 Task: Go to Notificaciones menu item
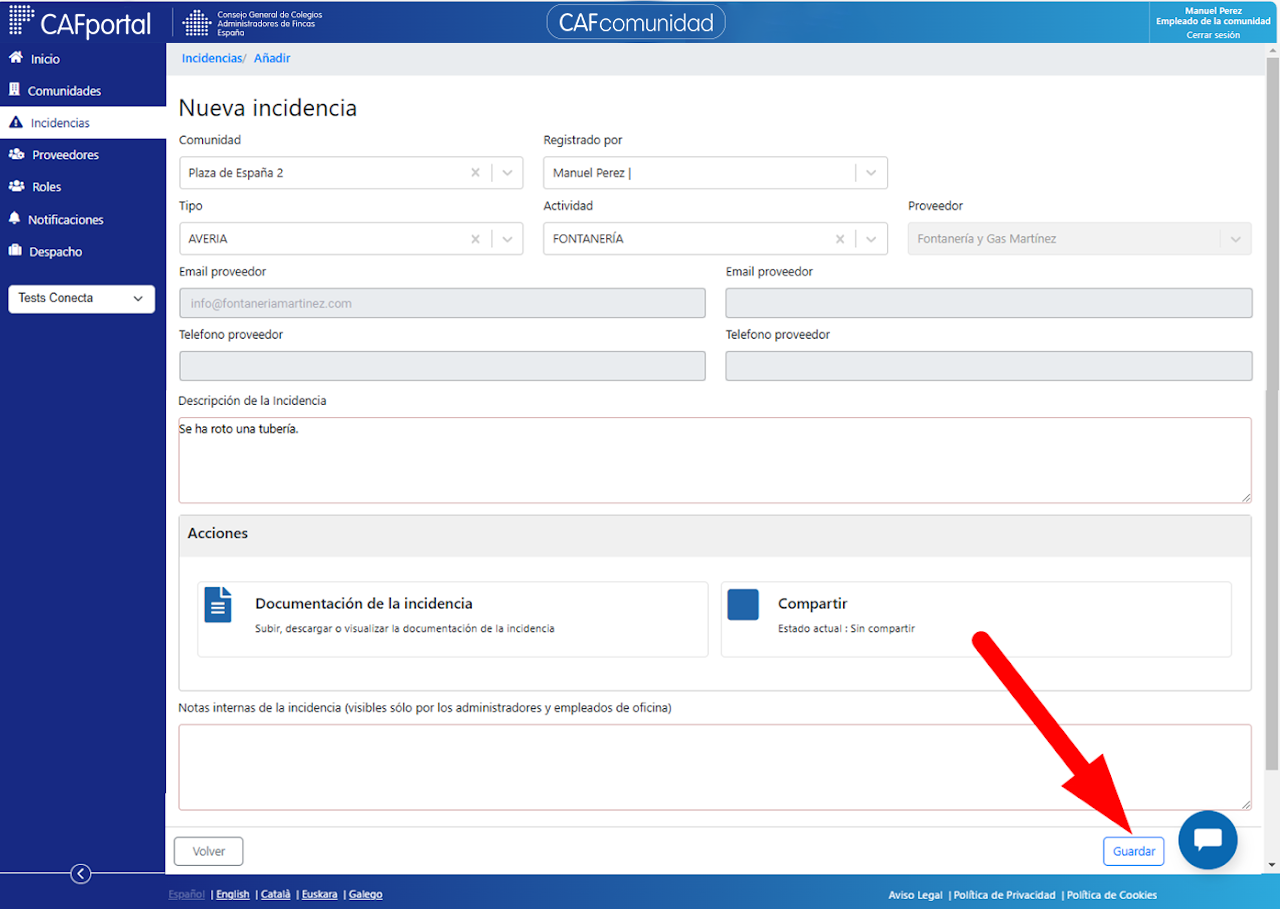coord(65,219)
